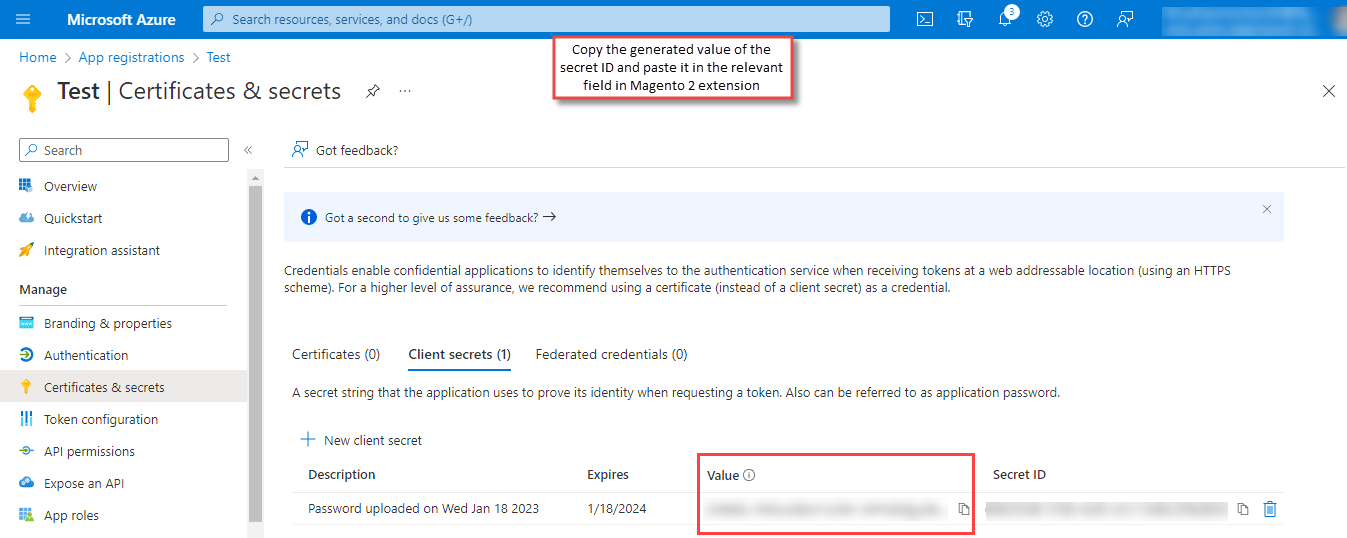Screen dimensions: 1347x538
Task: Click the sidebar vertical scrollbar
Action: pyautogui.click(x=255, y=354)
